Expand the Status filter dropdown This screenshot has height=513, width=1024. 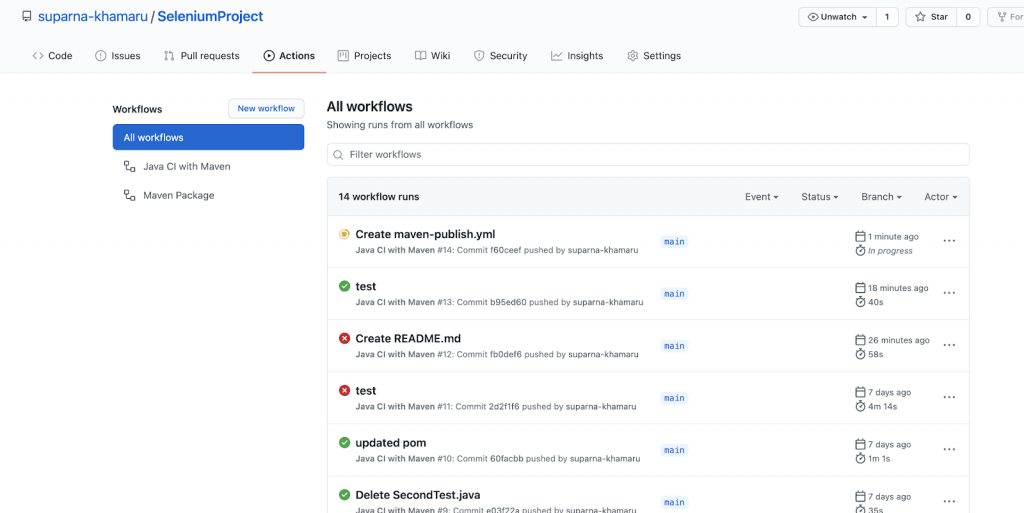pos(819,197)
